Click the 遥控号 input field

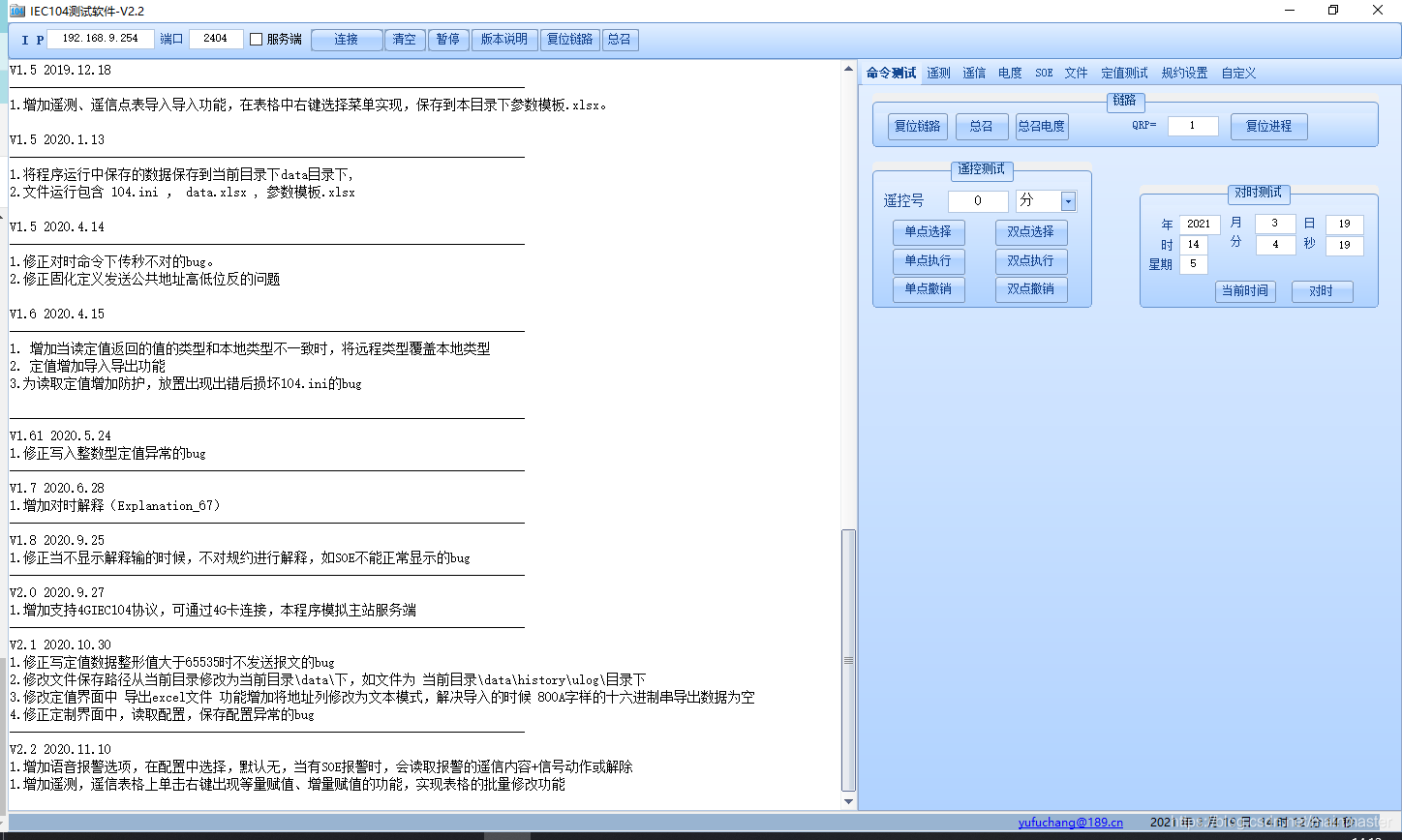point(978,201)
